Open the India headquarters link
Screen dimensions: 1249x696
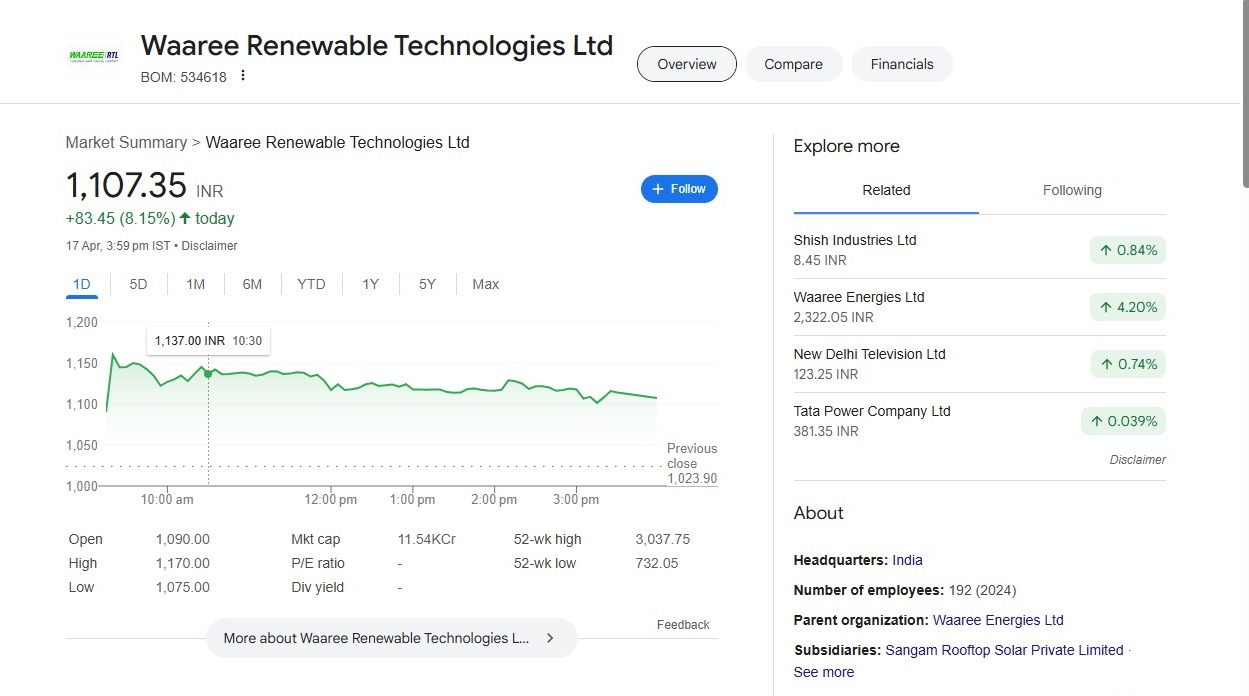(x=907, y=560)
